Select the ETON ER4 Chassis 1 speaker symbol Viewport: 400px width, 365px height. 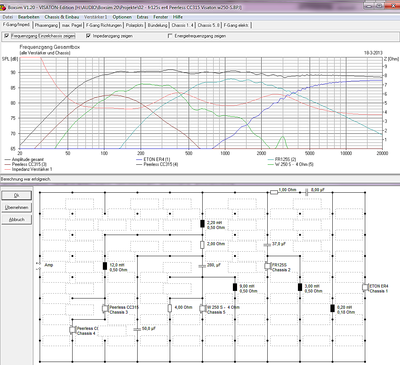[365, 287]
